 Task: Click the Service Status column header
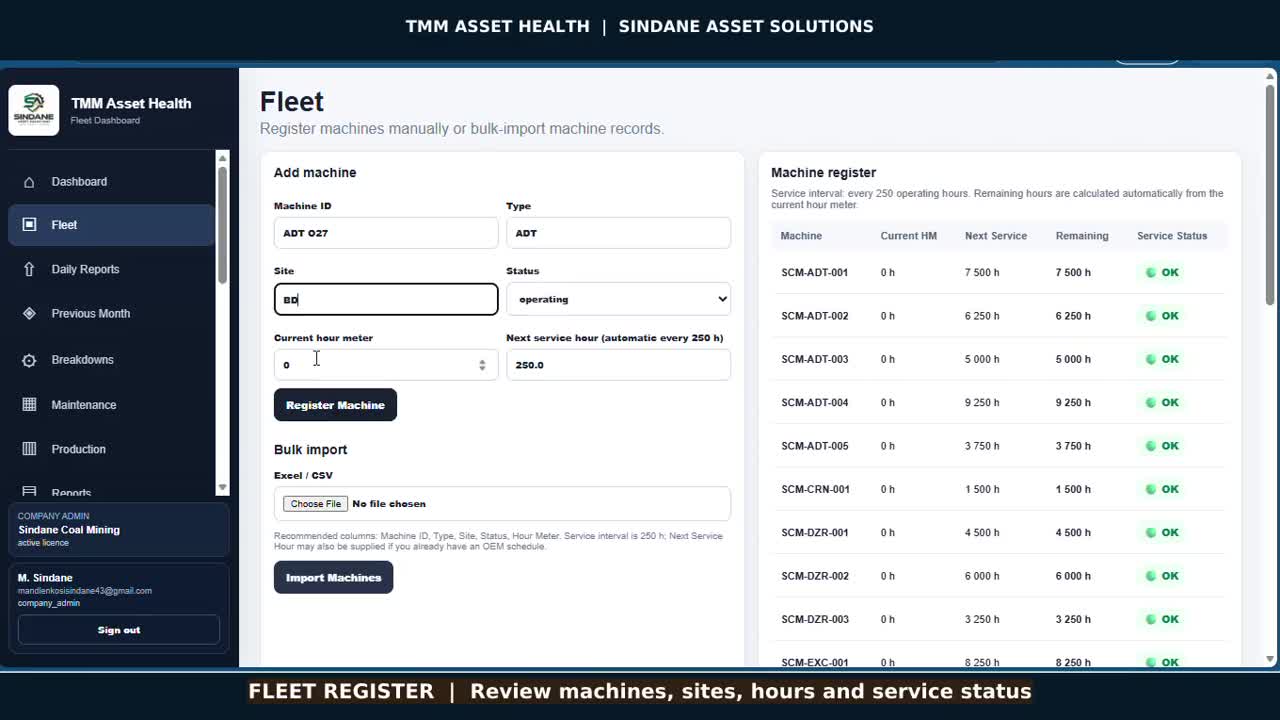pos(1172,236)
